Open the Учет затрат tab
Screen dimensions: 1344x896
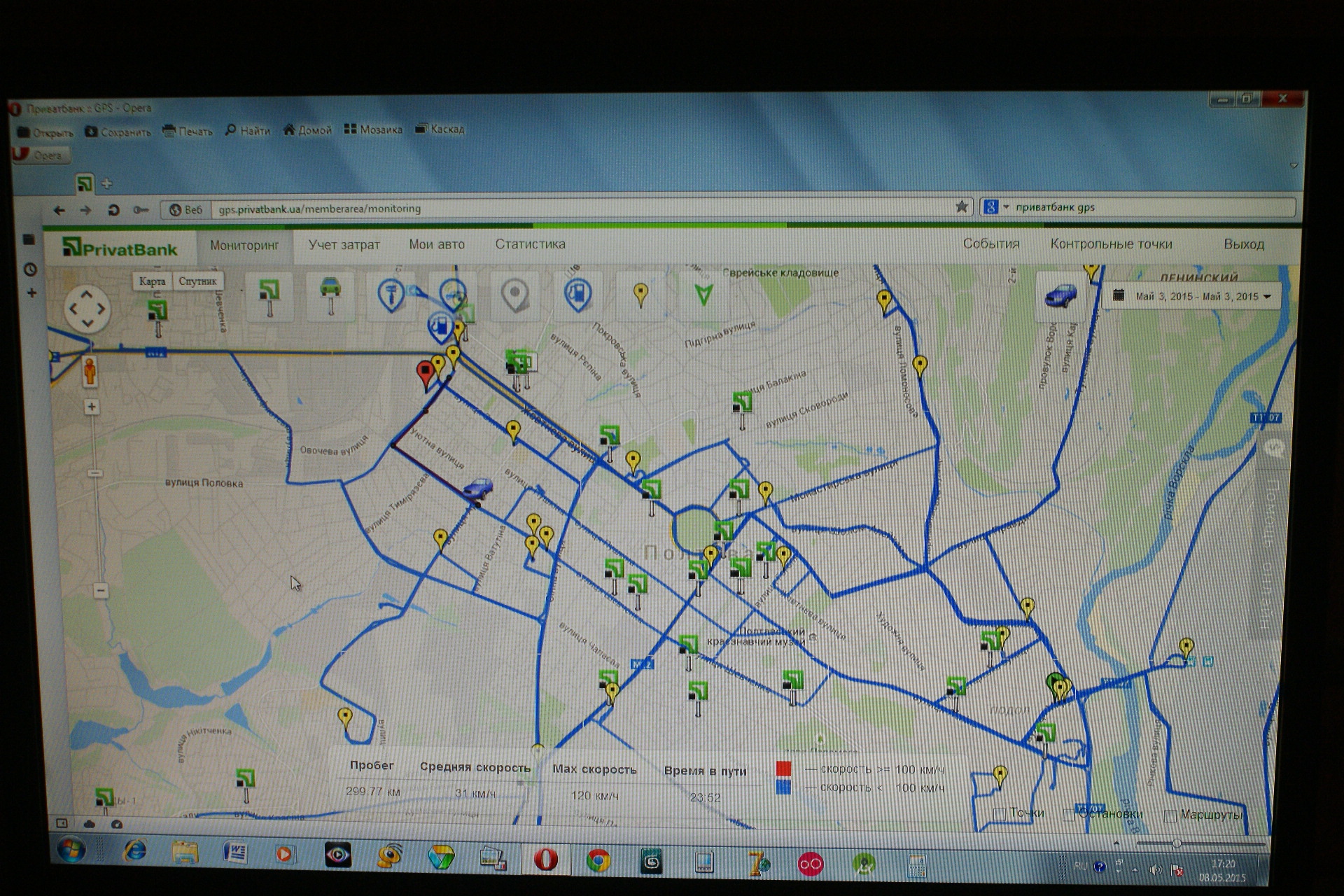coord(344,245)
